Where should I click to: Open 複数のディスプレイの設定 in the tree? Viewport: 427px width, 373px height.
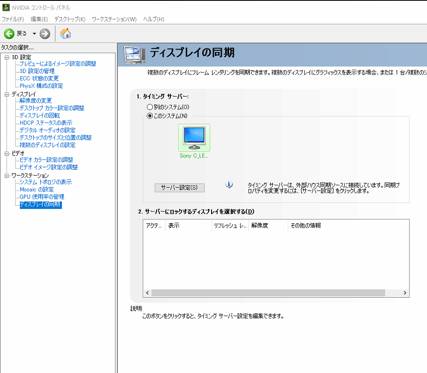coord(47,145)
